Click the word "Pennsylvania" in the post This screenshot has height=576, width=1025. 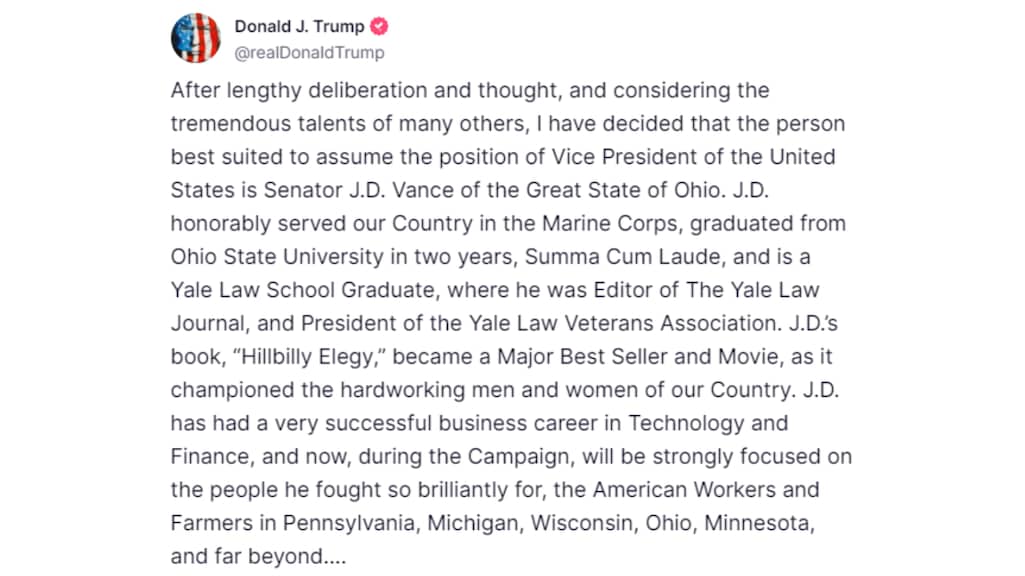click(345, 523)
